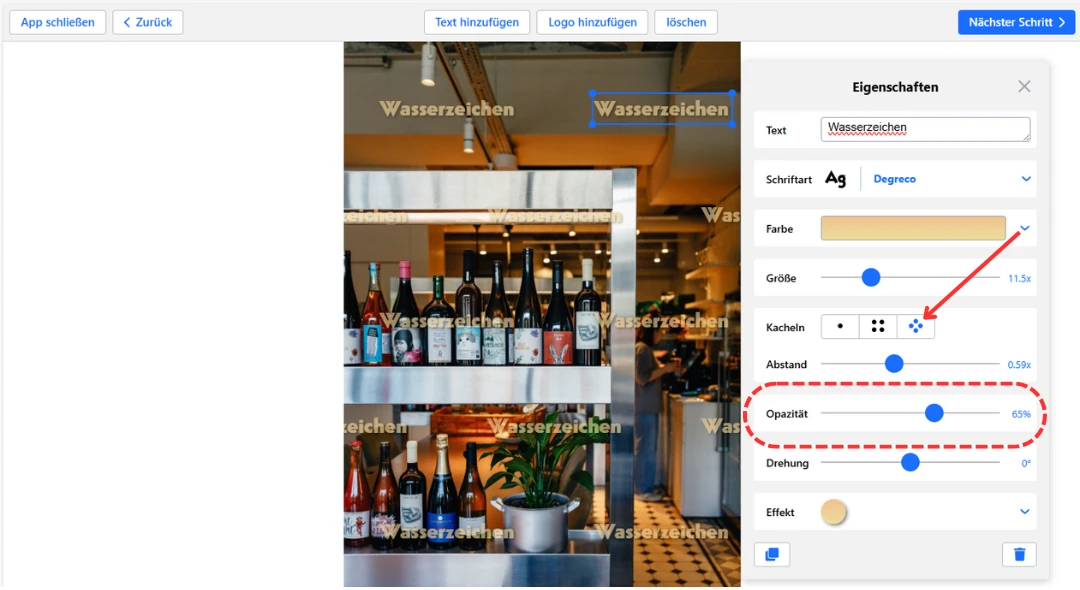
Task: Expand the Schriftart font dropdown
Action: [1025, 179]
